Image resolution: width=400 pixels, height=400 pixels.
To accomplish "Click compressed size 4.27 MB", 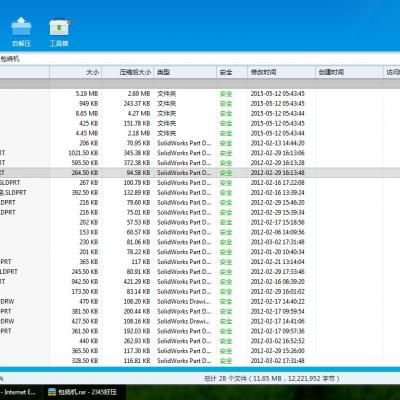I will click(139, 113).
